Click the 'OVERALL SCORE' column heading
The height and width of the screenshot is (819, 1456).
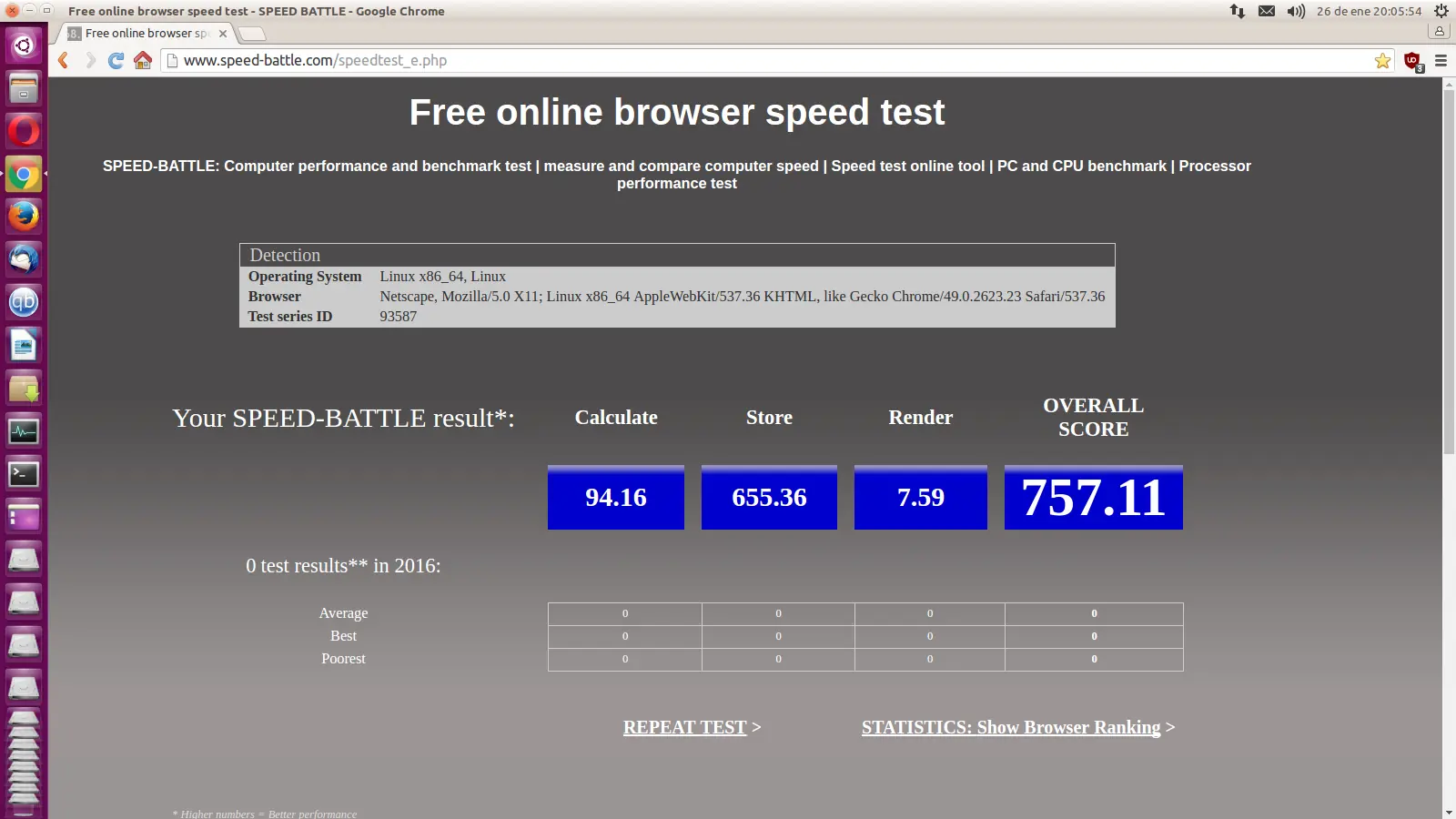click(1094, 417)
